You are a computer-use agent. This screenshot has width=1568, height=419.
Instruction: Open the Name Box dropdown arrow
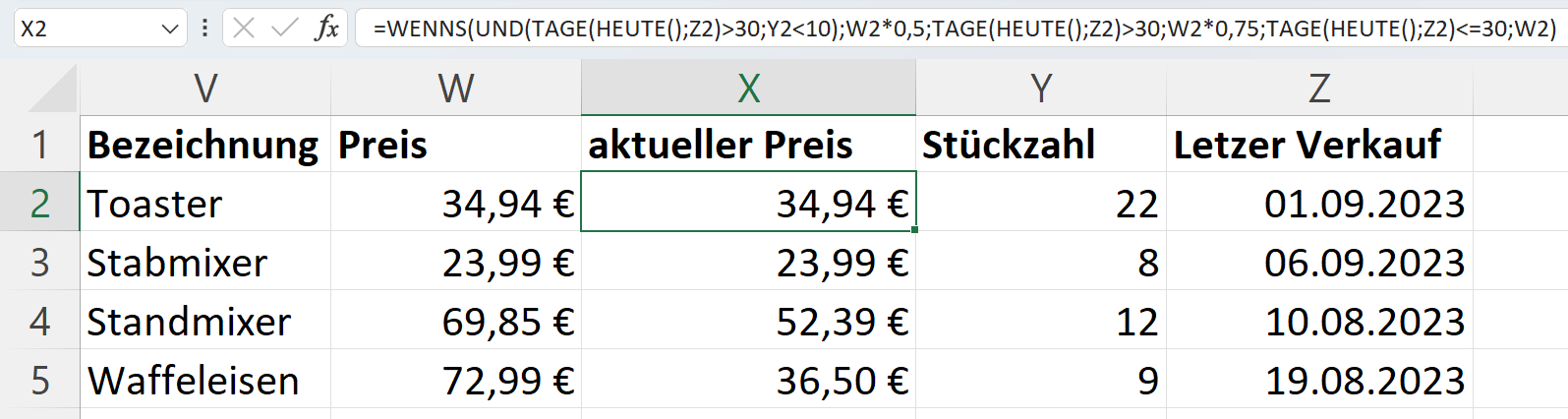click(168, 30)
